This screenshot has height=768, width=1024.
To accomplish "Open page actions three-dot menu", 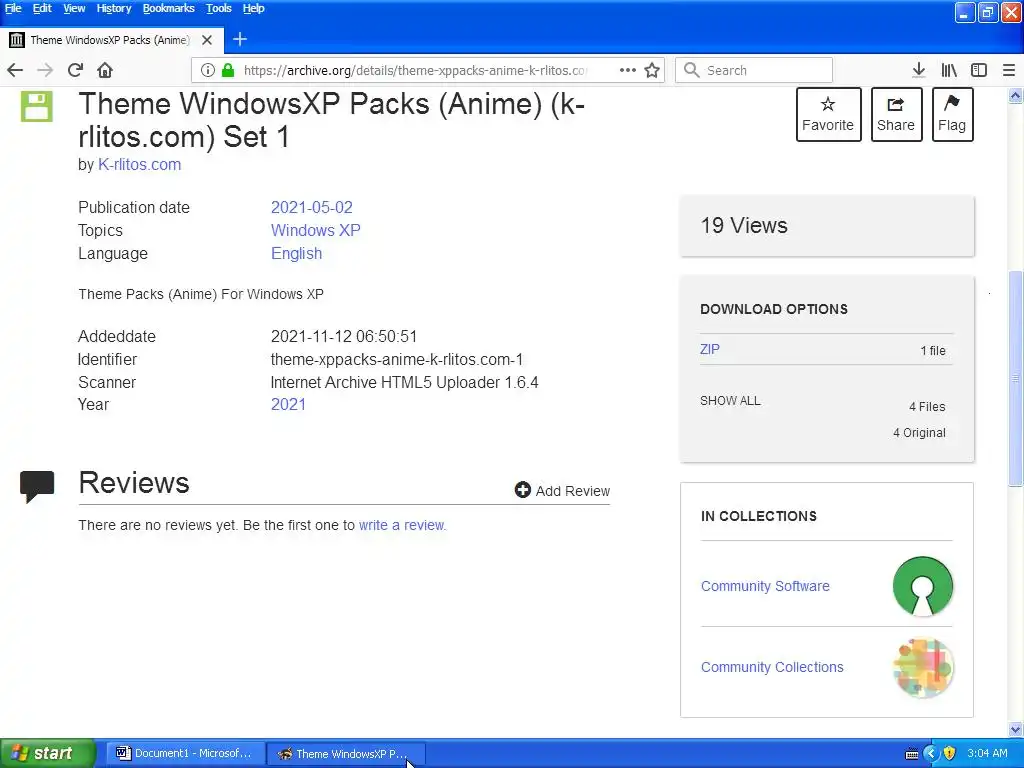I will [628, 70].
